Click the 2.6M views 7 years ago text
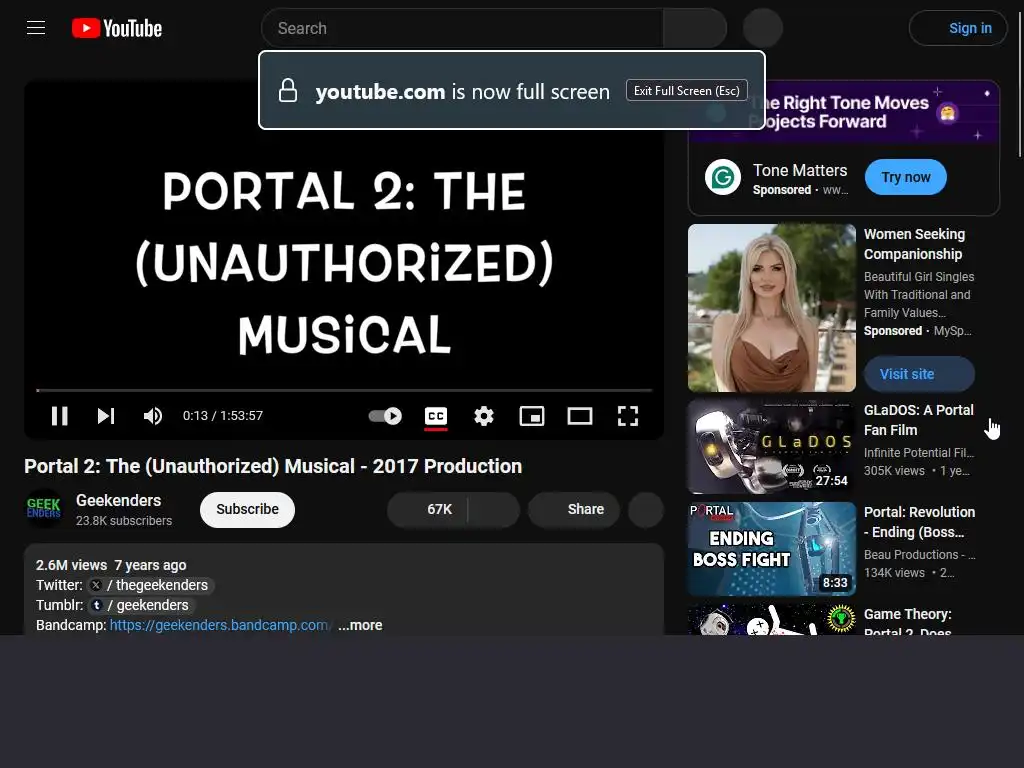This screenshot has height=768, width=1024. click(111, 565)
